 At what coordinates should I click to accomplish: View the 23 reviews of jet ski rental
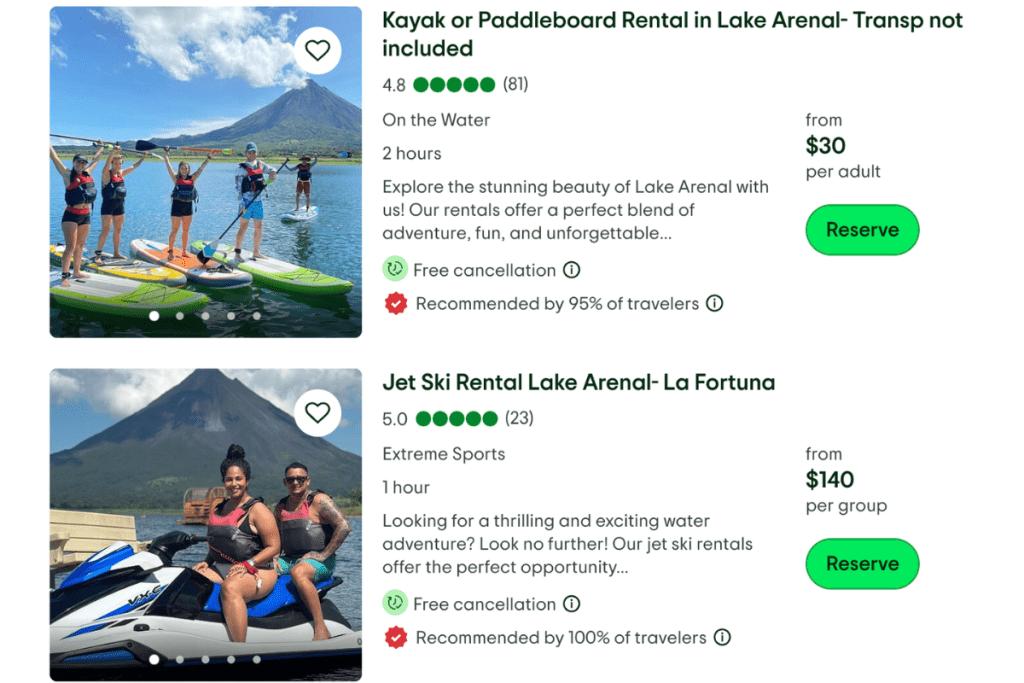click(x=519, y=418)
